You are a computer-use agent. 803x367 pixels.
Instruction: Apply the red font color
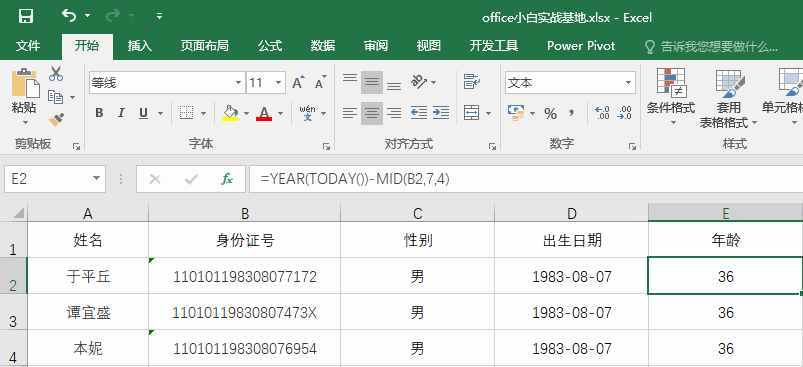click(264, 113)
